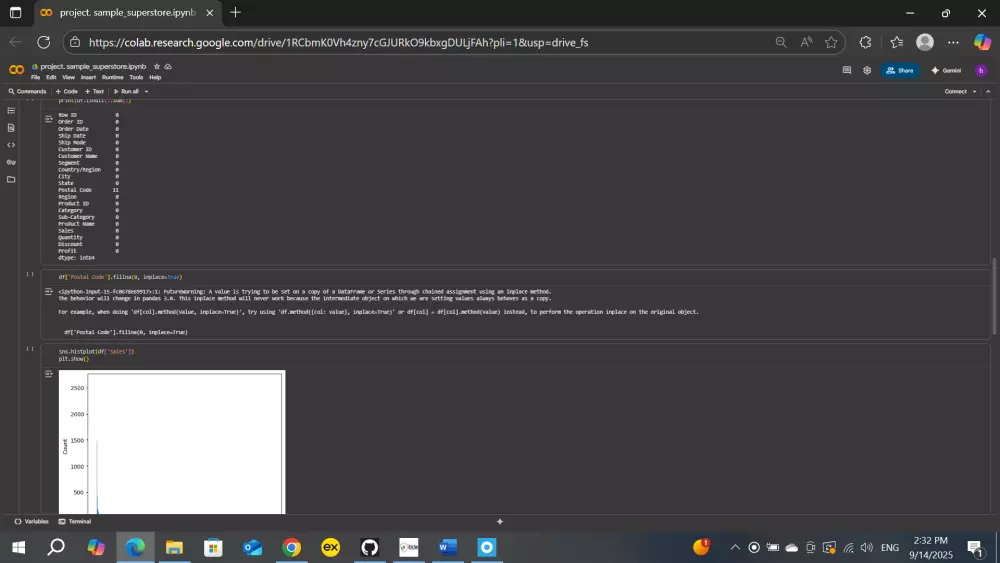The width and height of the screenshot is (1000, 563).
Task: Open GitHub Desktop from taskbar
Action: [369, 547]
